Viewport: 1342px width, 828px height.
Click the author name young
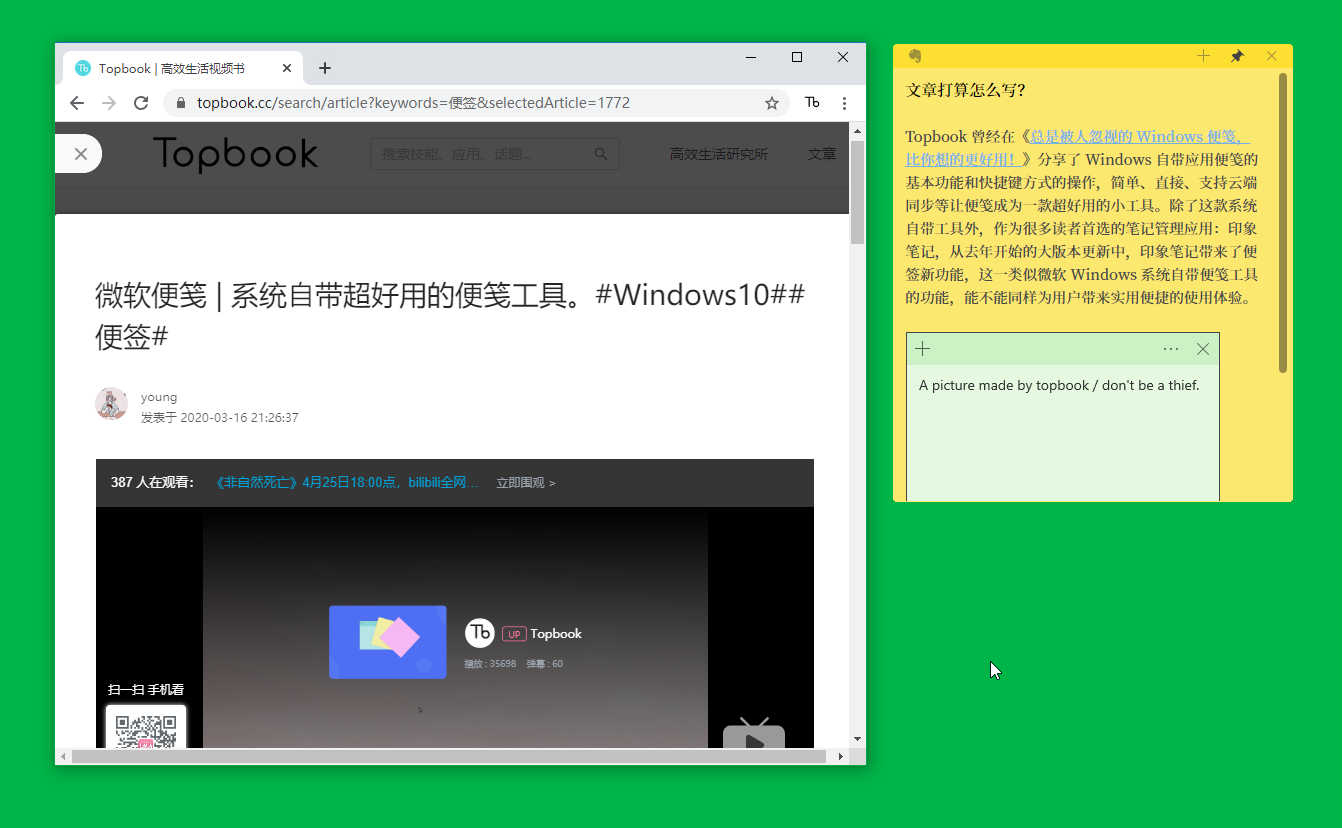159,397
